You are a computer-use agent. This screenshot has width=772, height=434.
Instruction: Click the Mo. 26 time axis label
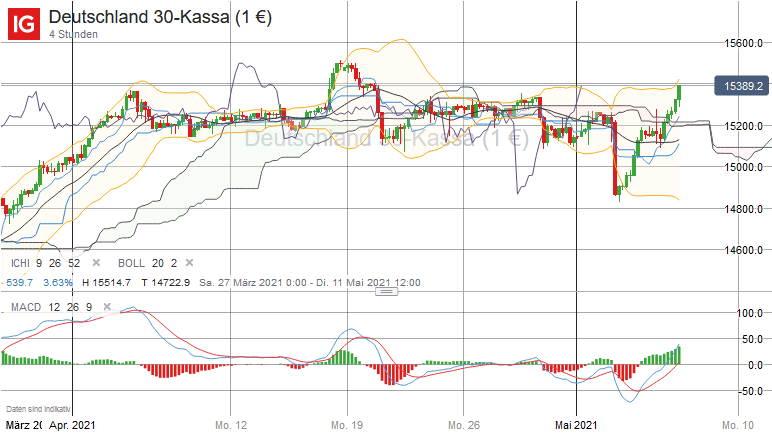[464, 425]
